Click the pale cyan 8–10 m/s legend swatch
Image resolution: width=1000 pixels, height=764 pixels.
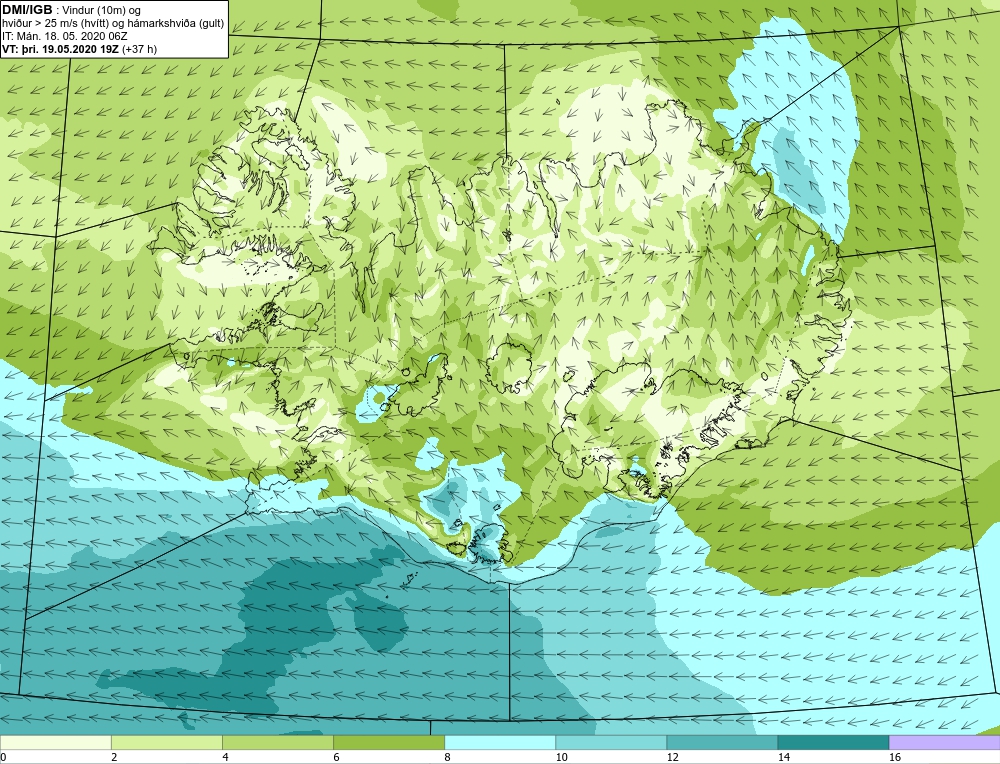[x=499, y=742]
